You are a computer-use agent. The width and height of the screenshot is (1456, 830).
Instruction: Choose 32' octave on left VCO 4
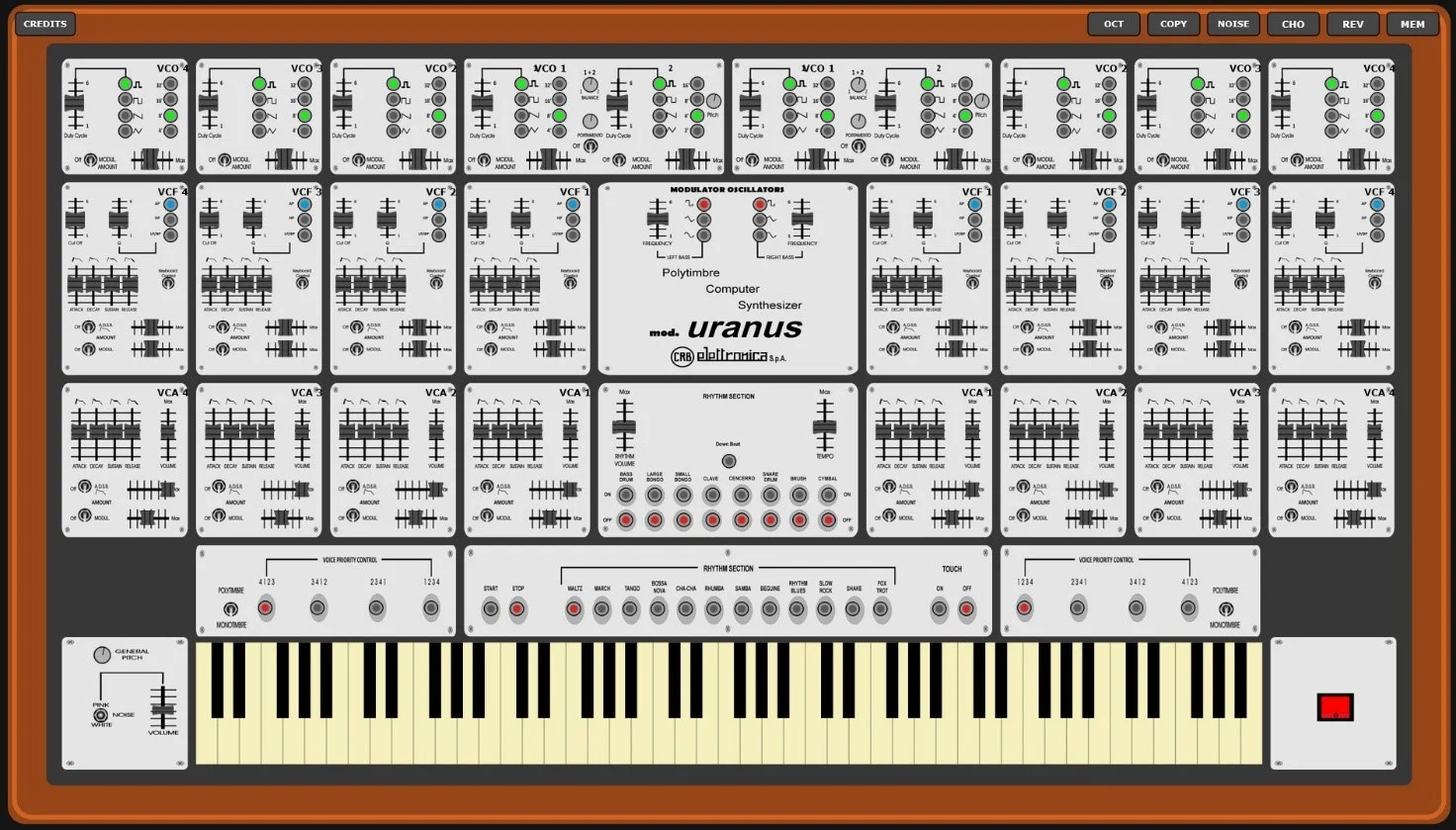pos(170,84)
